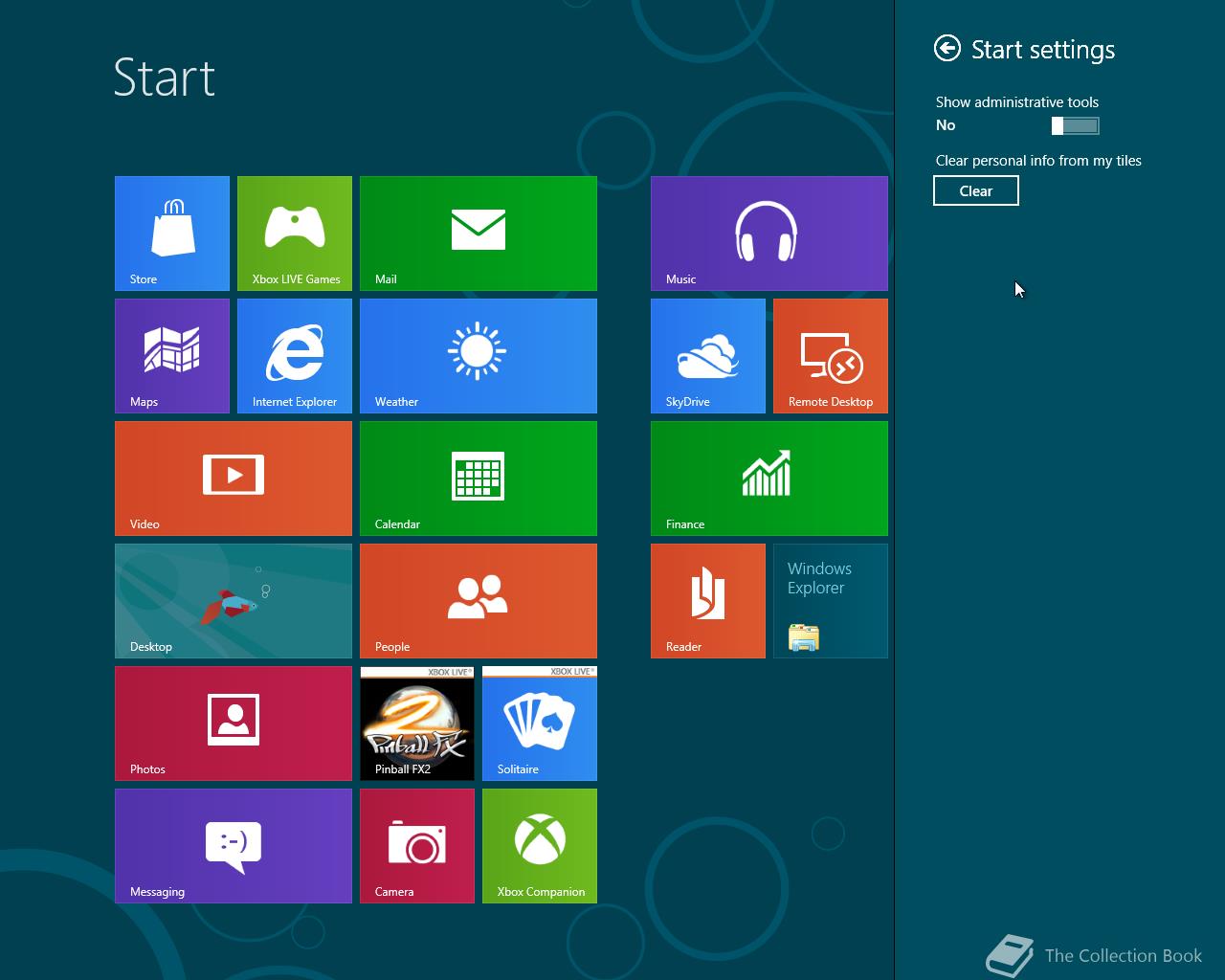Image resolution: width=1225 pixels, height=980 pixels.
Task: Launch the Pinball FX2 game tile
Action: [x=417, y=724]
